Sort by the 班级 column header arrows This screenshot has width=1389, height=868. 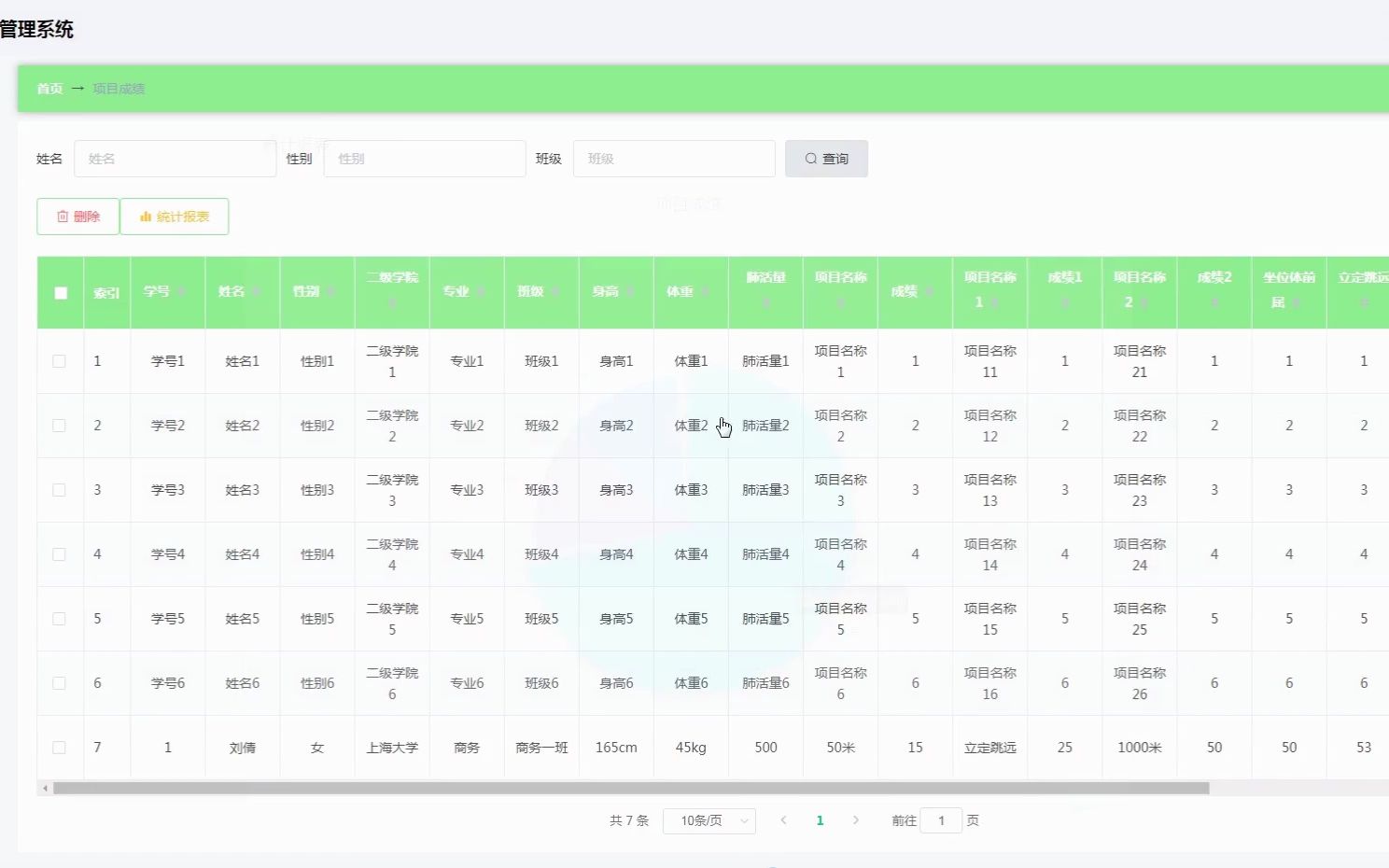[555, 292]
